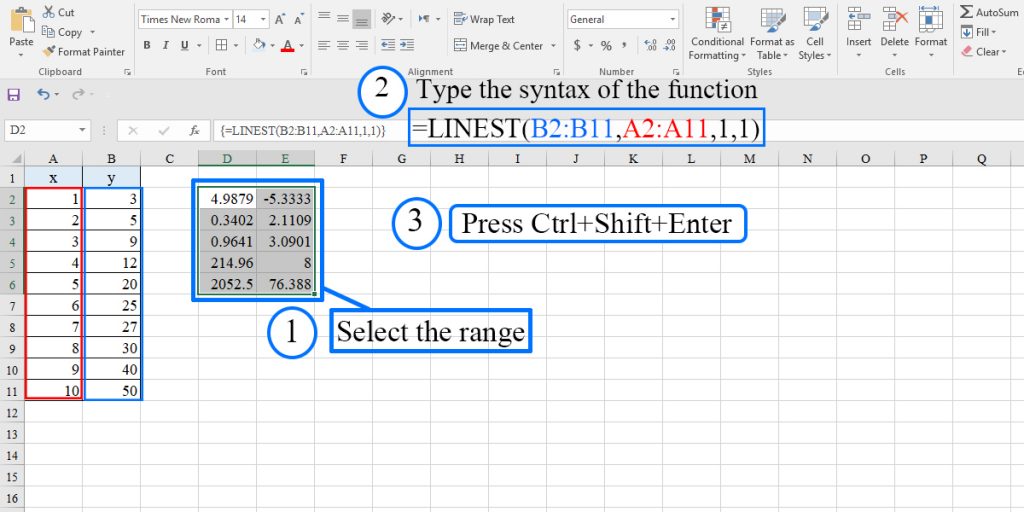Screen dimensions: 1024x512
Task: Apply Percent Style
Action: [606, 45]
